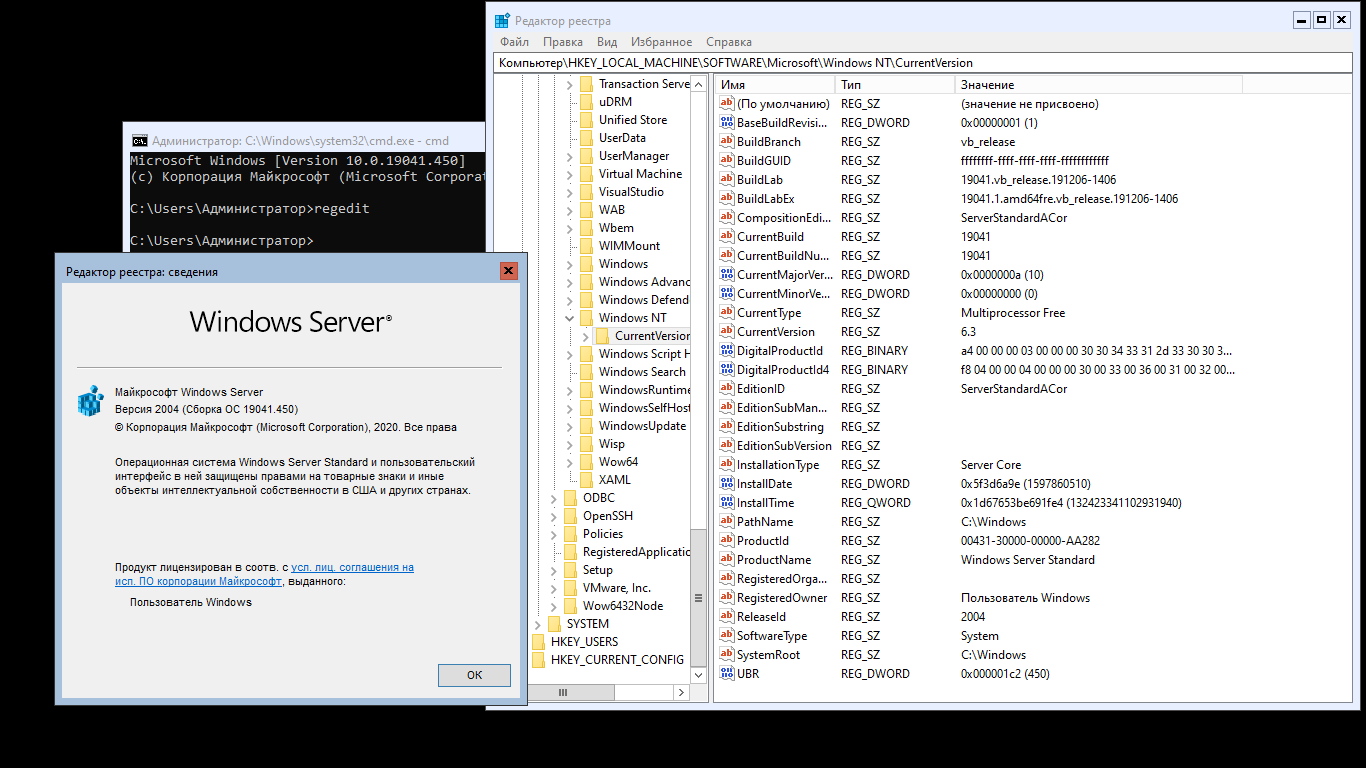Click the BuildGUID value icon
This screenshot has width=1366, height=768.
[727, 161]
